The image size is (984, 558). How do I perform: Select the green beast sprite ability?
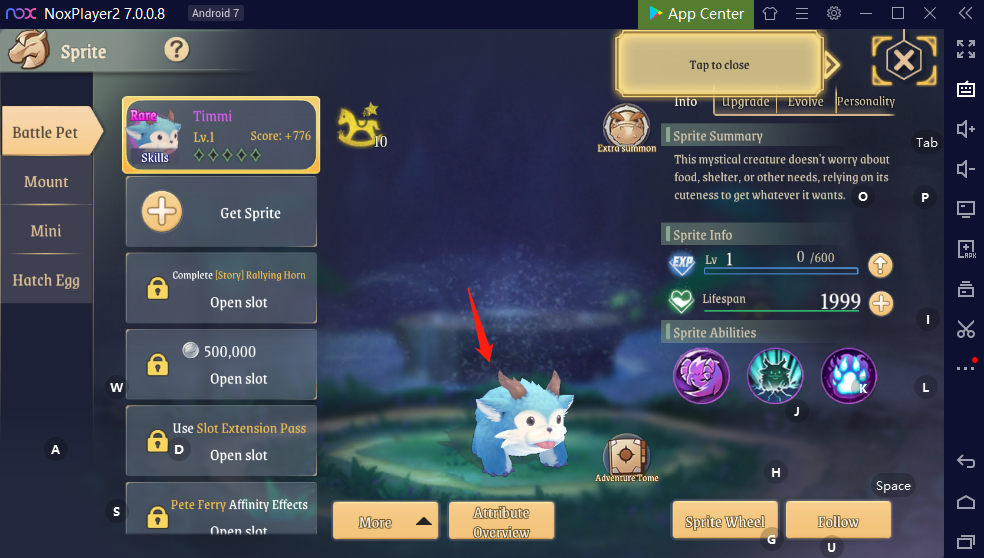(x=775, y=376)
